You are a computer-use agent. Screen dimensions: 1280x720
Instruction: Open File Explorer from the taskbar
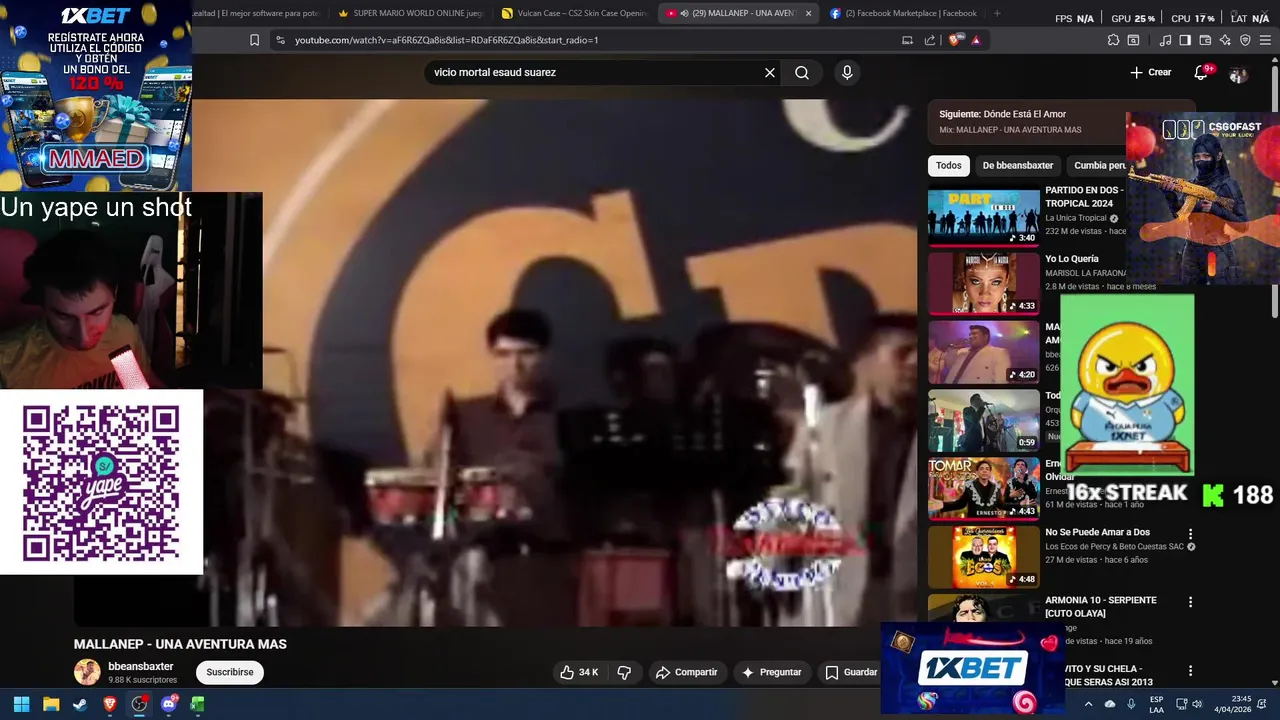coord(51,704)
